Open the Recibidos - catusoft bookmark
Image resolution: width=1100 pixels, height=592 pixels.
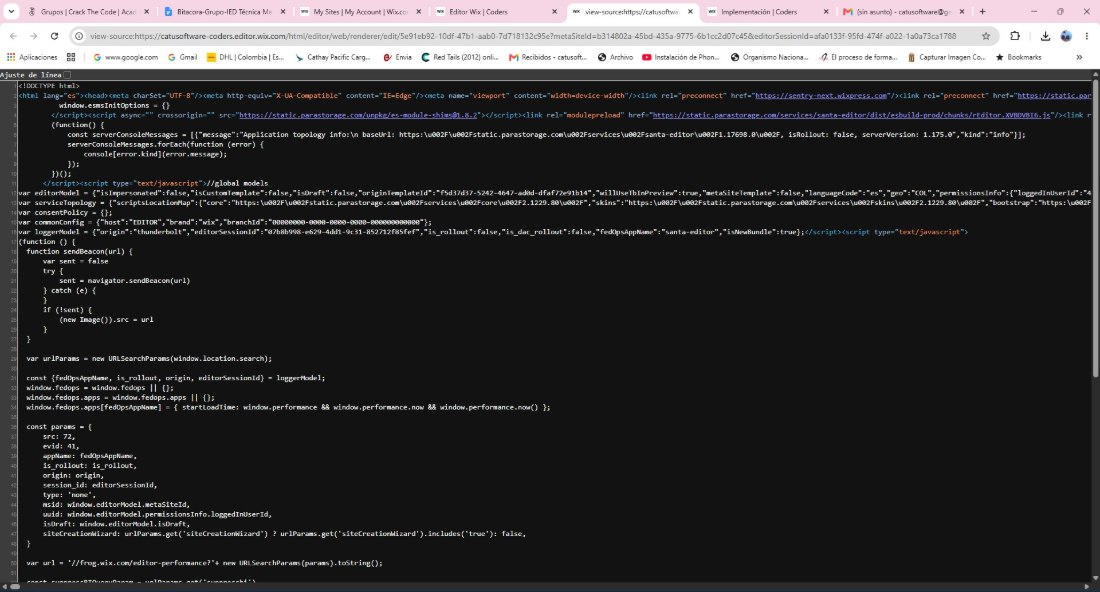pos(547,58)
